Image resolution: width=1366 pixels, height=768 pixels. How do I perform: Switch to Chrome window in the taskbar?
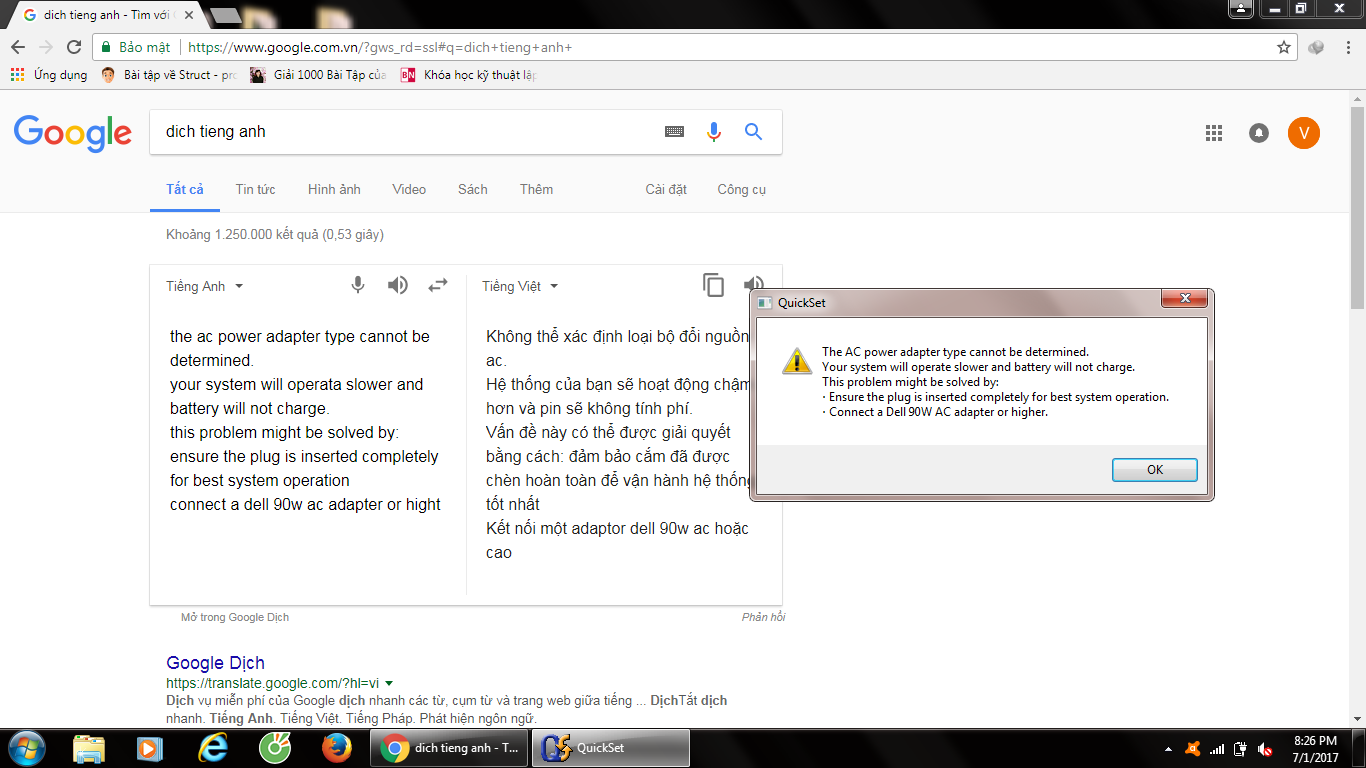pyautogui.click(x=449, y=748)
